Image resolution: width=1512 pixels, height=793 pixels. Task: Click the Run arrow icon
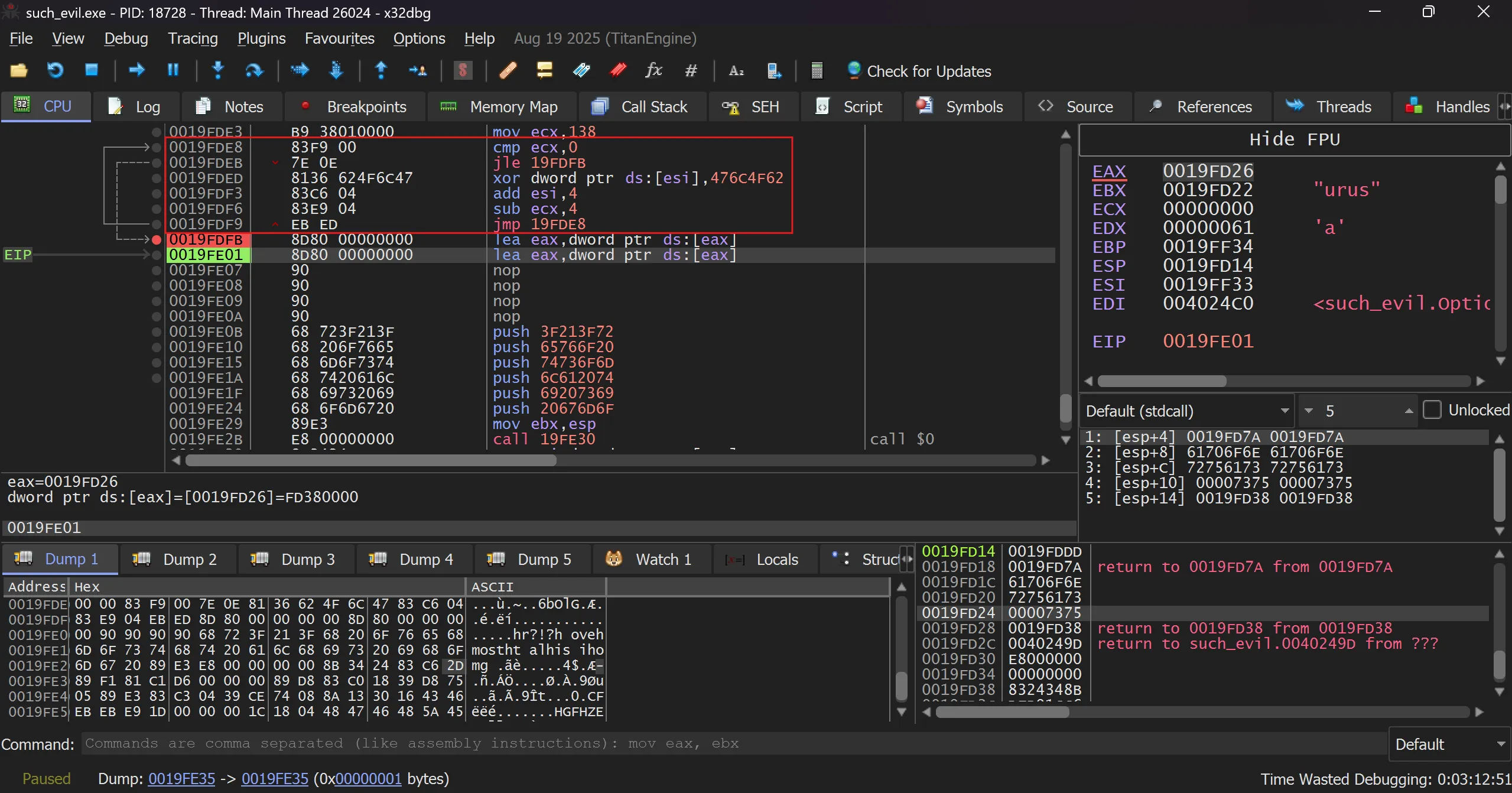click(136, 70)
